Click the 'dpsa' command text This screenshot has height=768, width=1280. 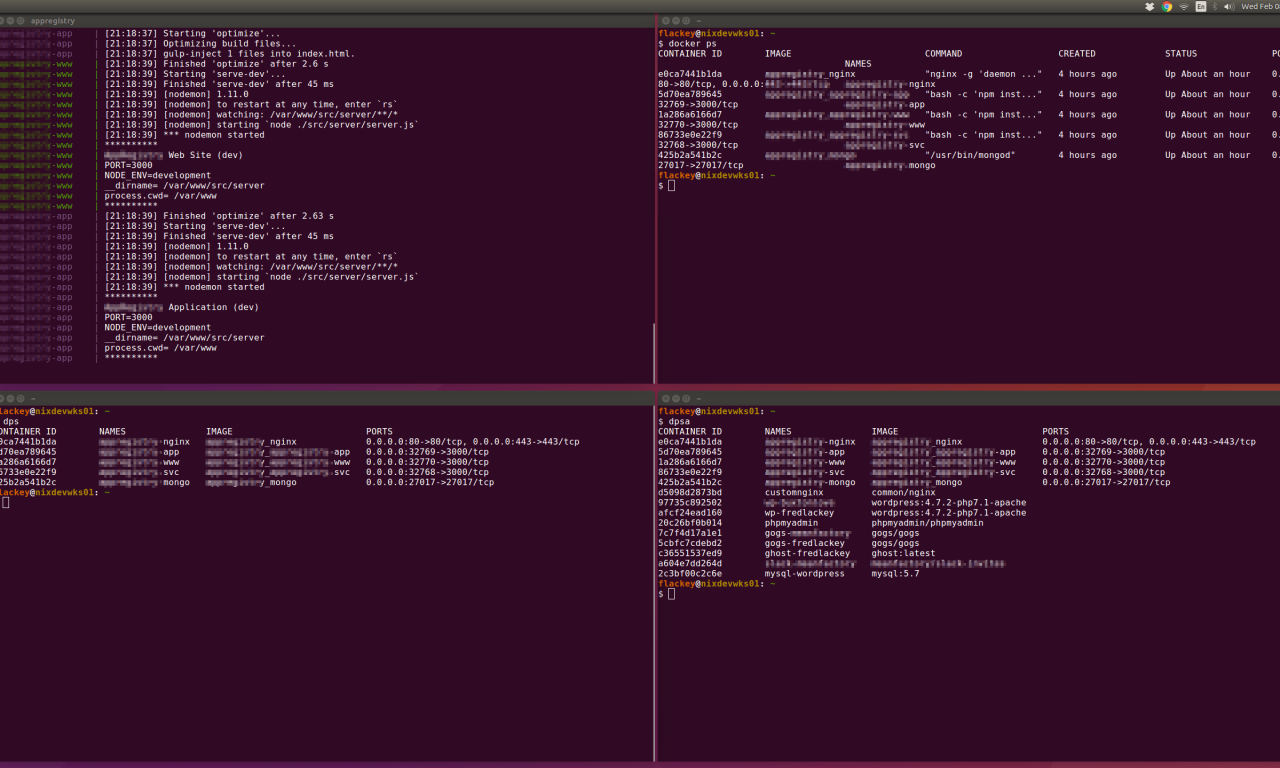[x=679, y=422]
